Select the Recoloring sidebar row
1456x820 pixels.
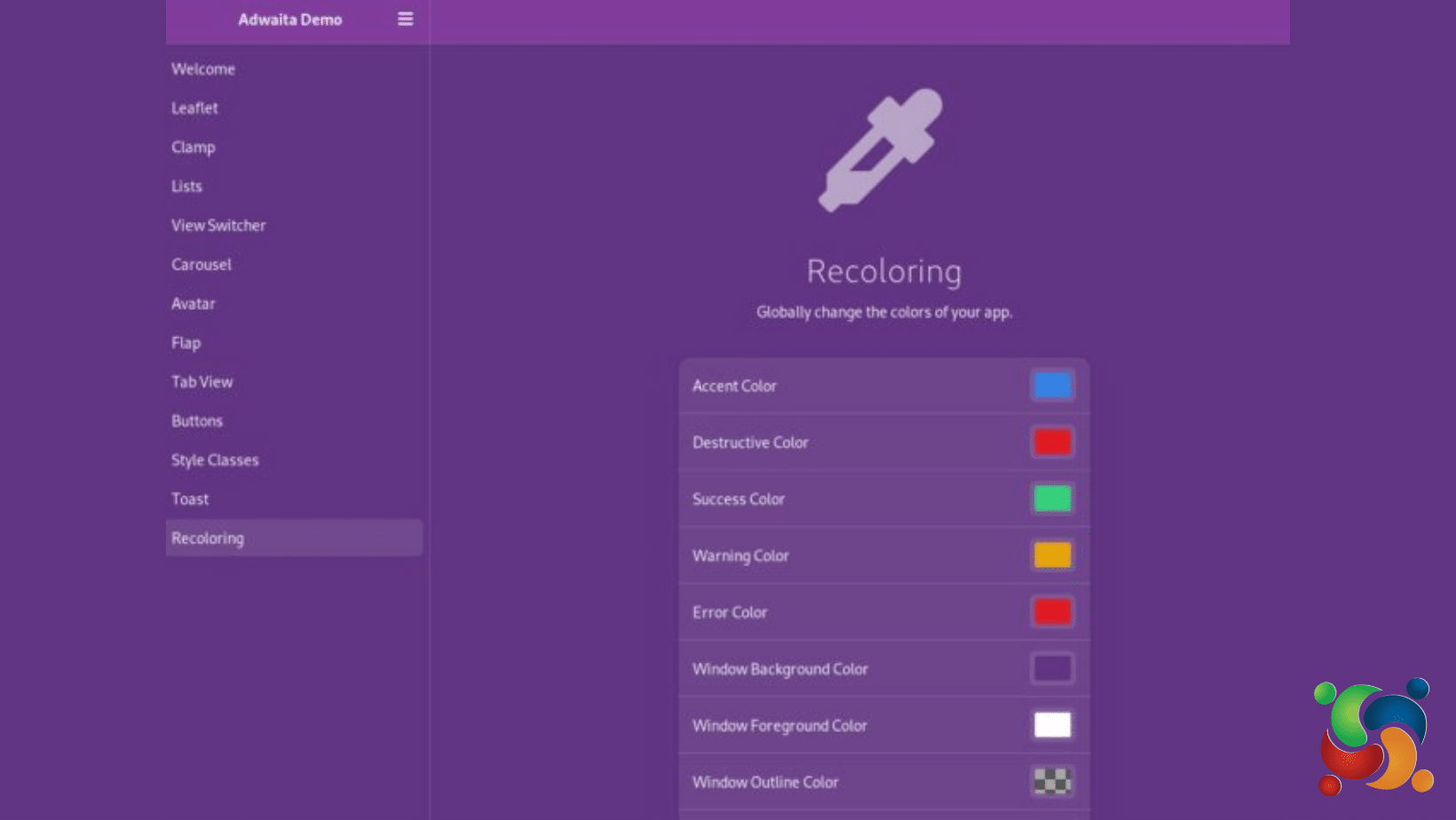(x=294, y=538)
